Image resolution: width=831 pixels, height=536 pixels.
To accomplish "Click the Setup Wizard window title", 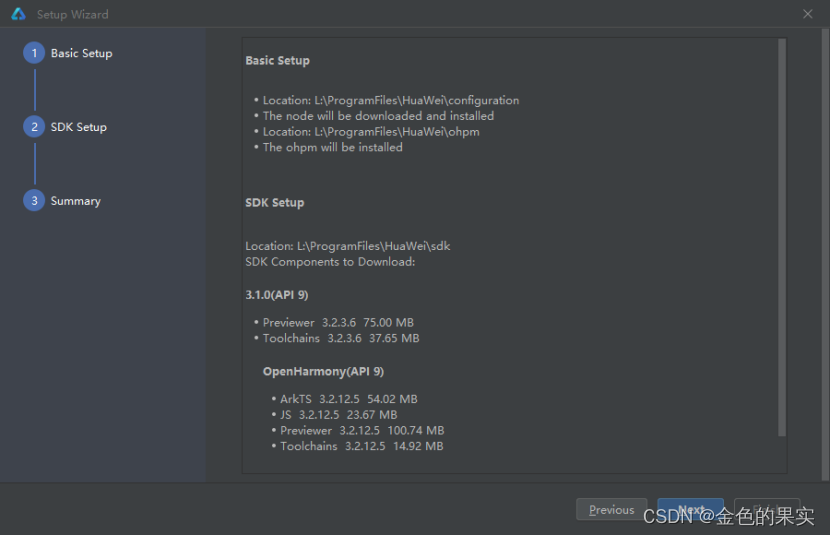I will [73, 15].
